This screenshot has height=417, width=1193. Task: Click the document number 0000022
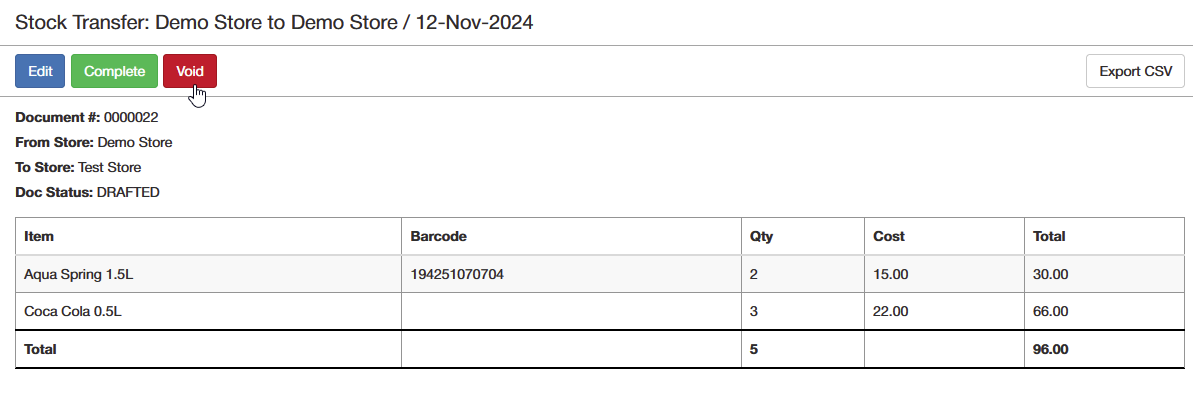click(x=131, y=117)
